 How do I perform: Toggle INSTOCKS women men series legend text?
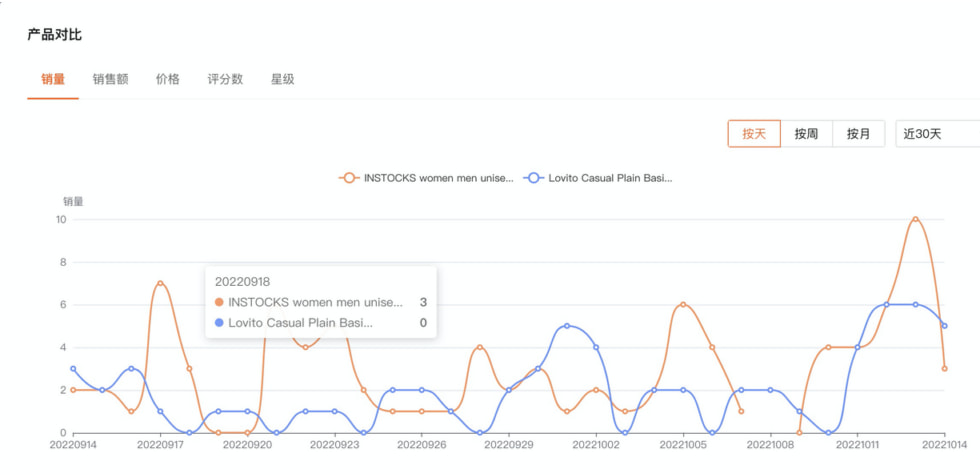coord(439,178)
